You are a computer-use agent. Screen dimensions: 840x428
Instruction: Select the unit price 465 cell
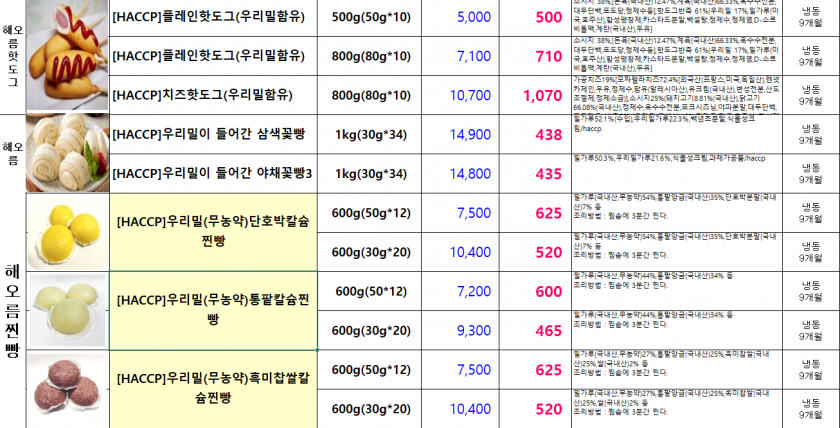(x=548, y=330)
